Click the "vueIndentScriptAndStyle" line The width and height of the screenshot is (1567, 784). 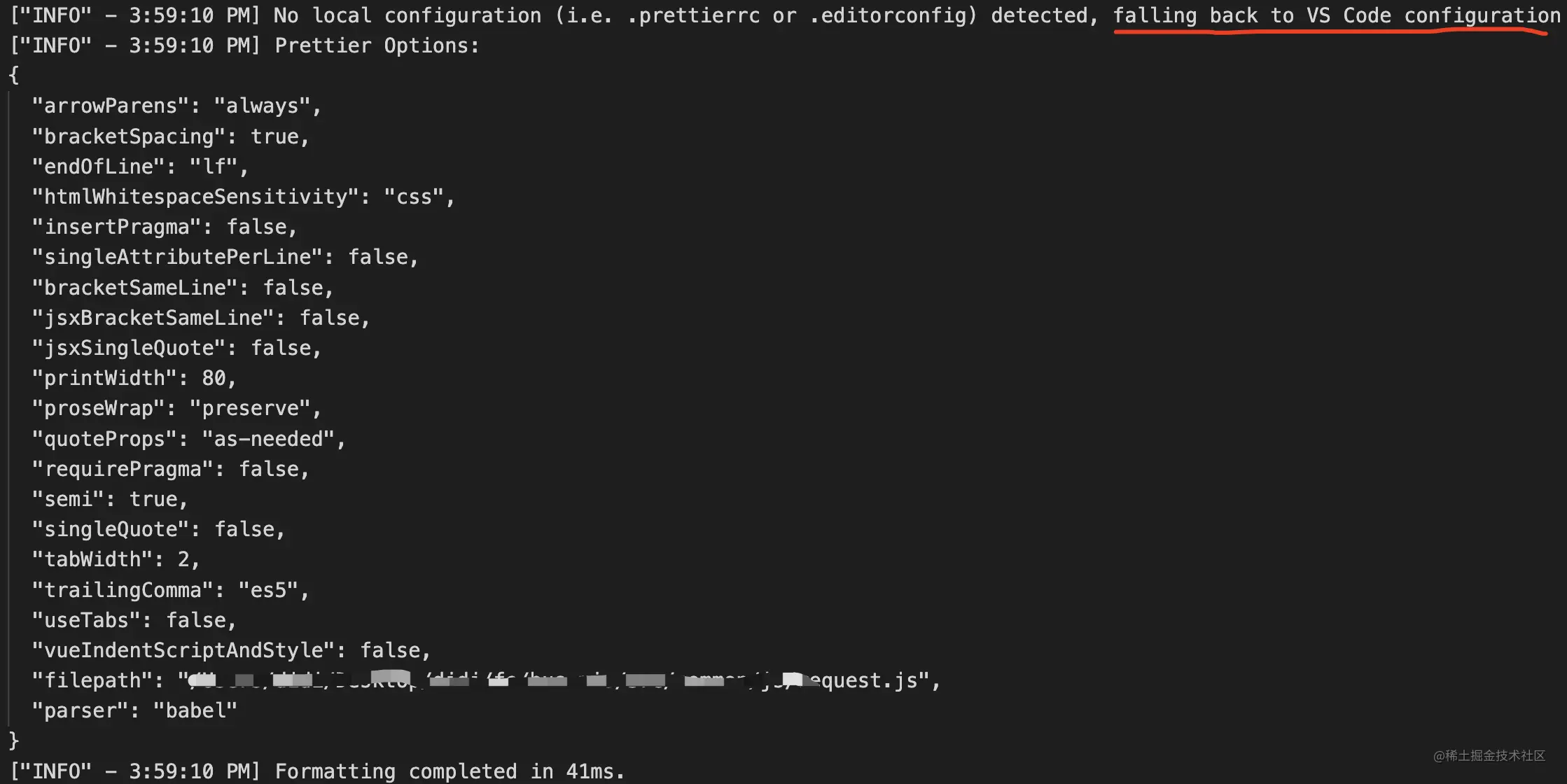point(231,650)
